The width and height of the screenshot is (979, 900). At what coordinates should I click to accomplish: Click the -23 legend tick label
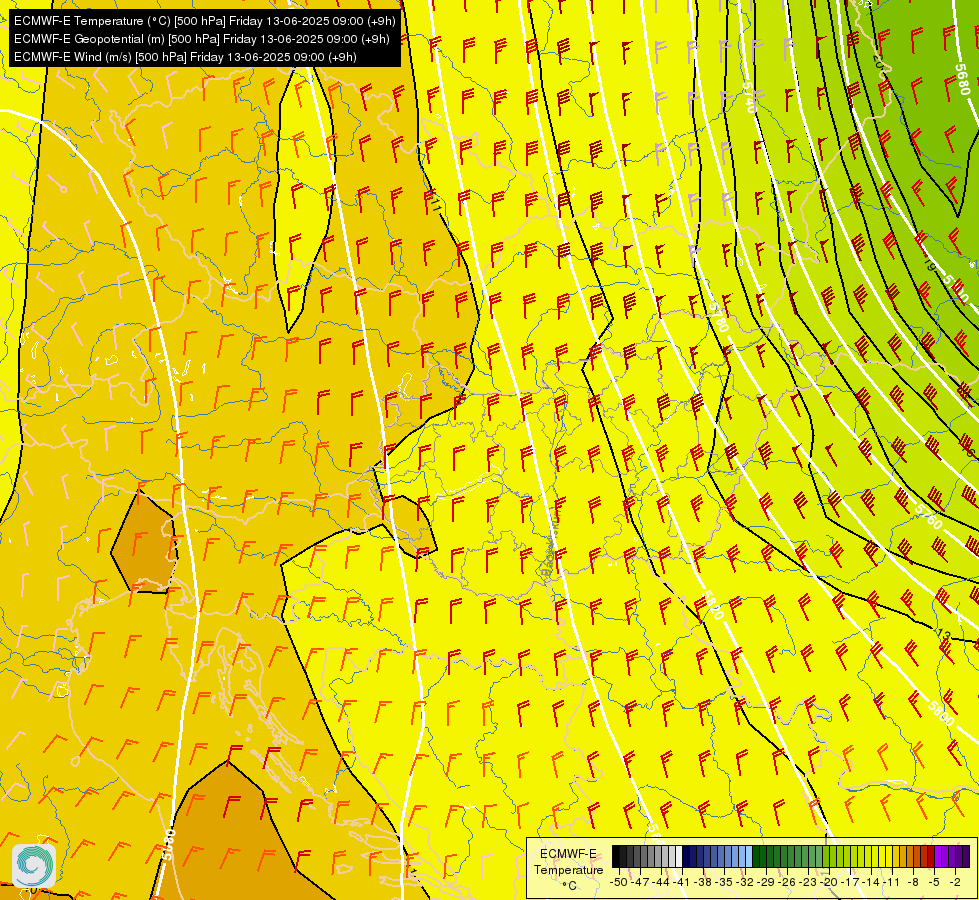point(809,882)
